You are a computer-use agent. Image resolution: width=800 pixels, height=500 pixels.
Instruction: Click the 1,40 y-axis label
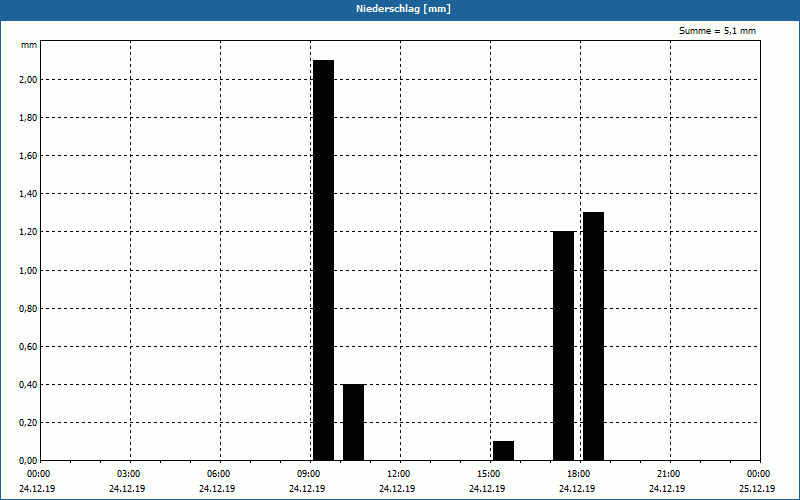coord(28,194)
